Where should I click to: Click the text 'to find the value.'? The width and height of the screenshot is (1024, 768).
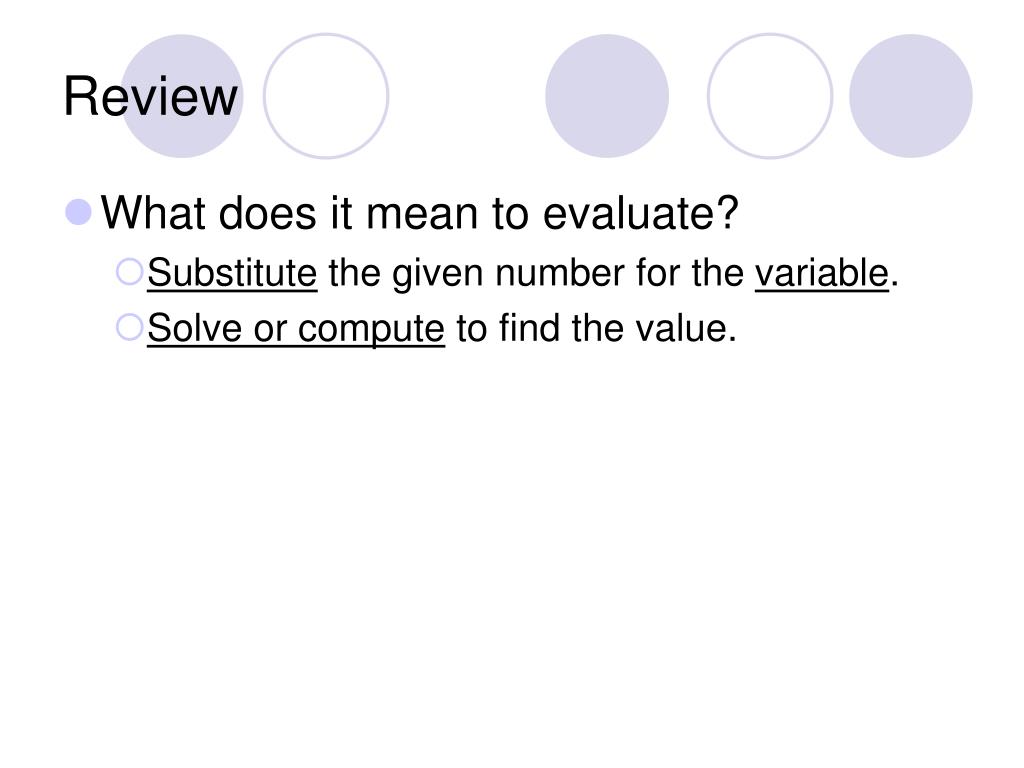tap(596, 328)
